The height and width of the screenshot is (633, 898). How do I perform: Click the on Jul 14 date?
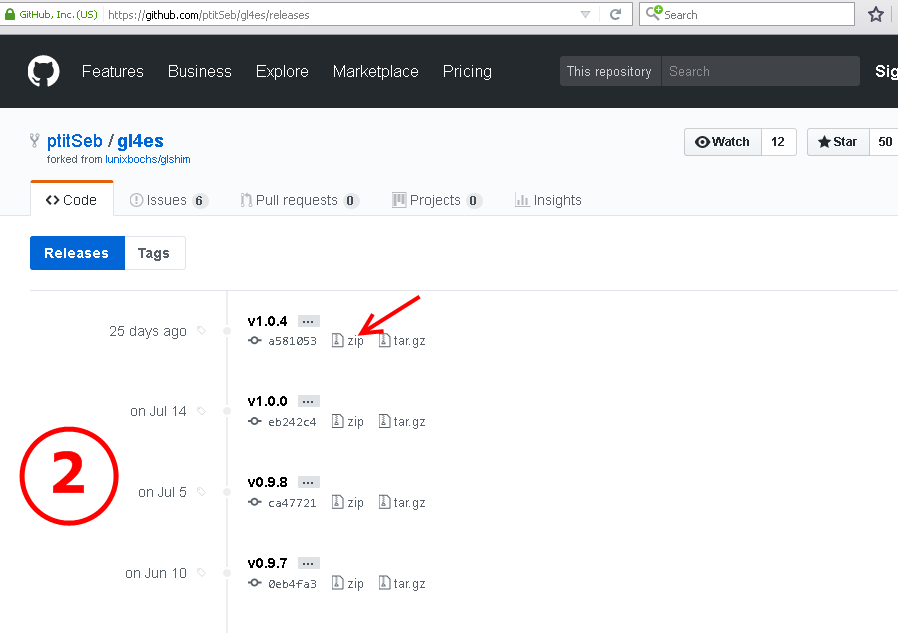pos(158,411)
